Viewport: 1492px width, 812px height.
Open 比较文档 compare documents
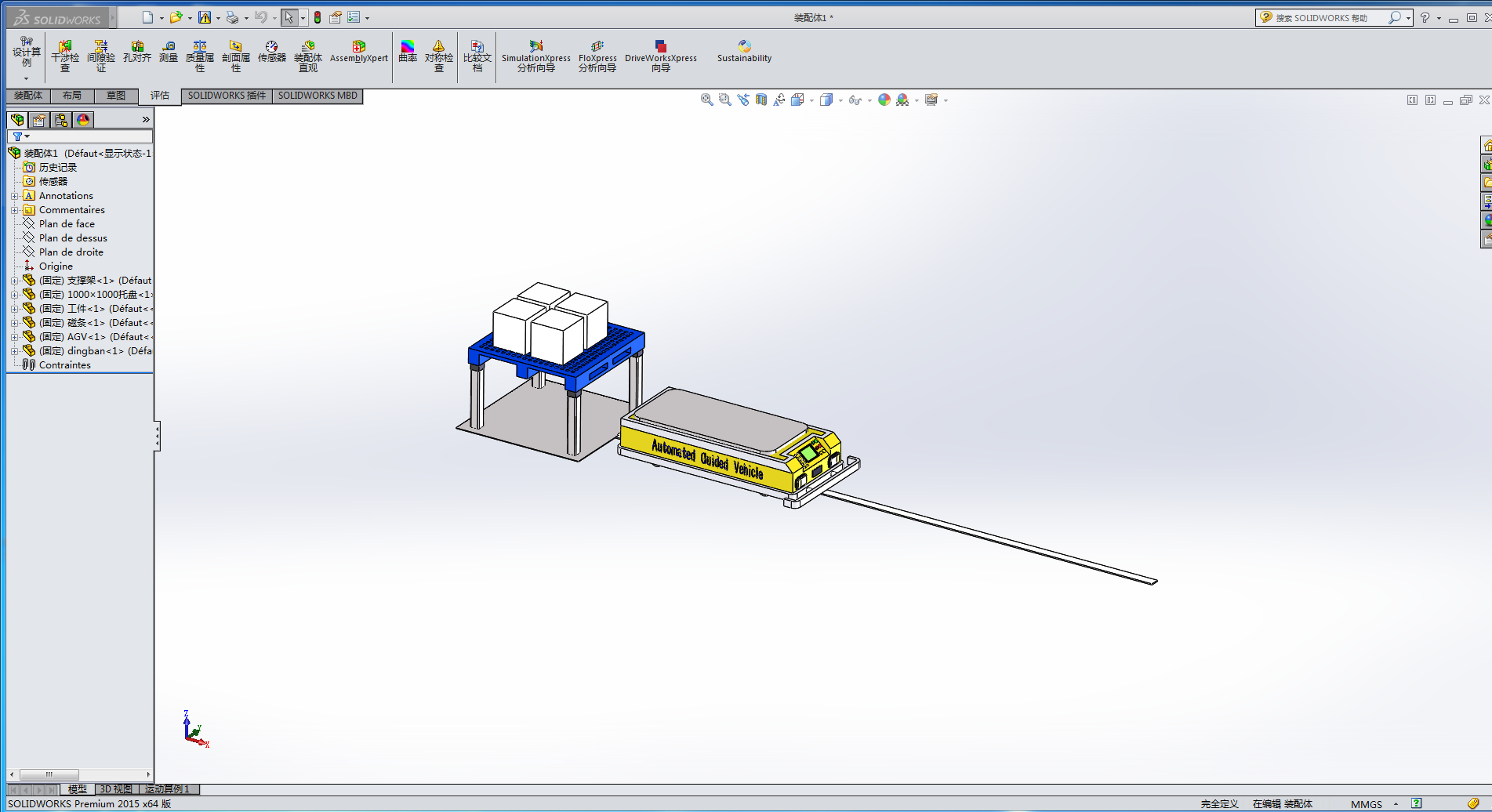pyautogui.click(x=477, y=56)
